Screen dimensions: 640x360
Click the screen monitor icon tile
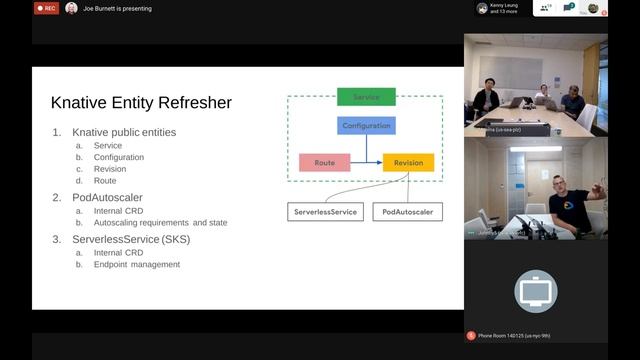(536, 291)
